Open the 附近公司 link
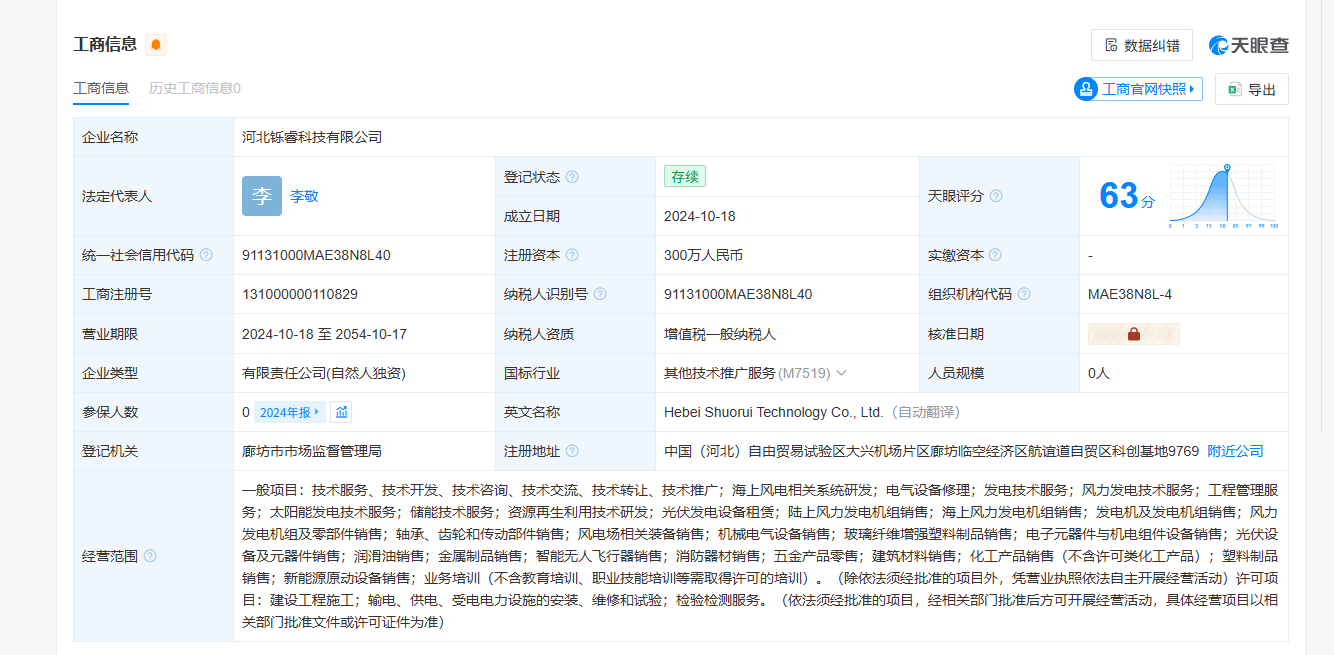This screenshot has height=655, width=1334. click(x=1235, y=451)
